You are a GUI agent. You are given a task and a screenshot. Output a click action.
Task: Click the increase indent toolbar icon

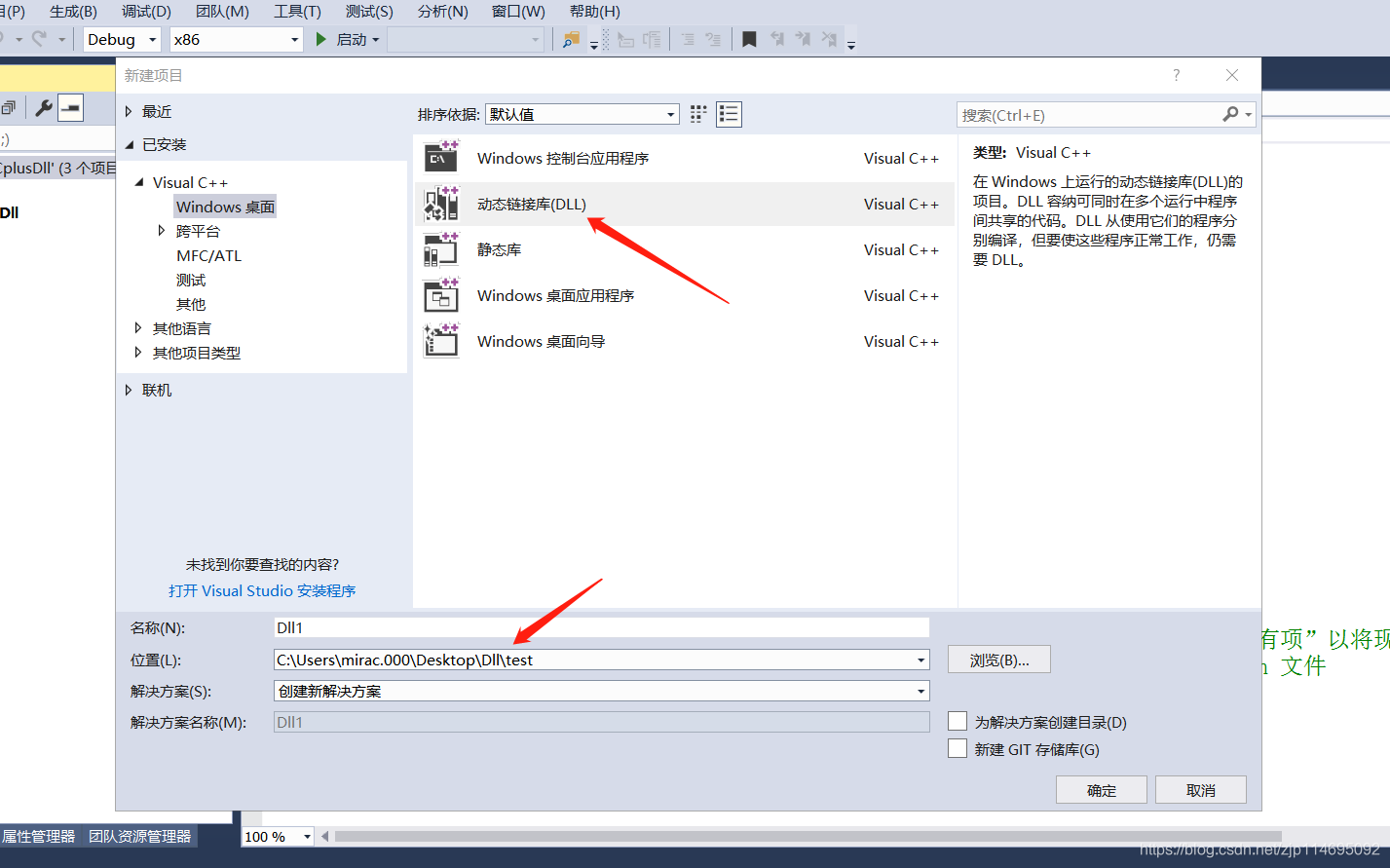point(713,39)
